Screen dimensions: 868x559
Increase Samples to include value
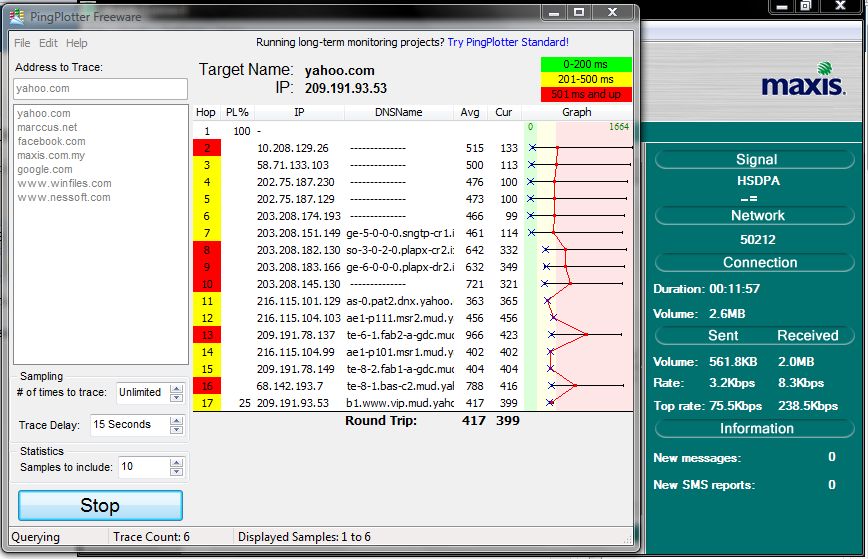(x=177, y=463)
